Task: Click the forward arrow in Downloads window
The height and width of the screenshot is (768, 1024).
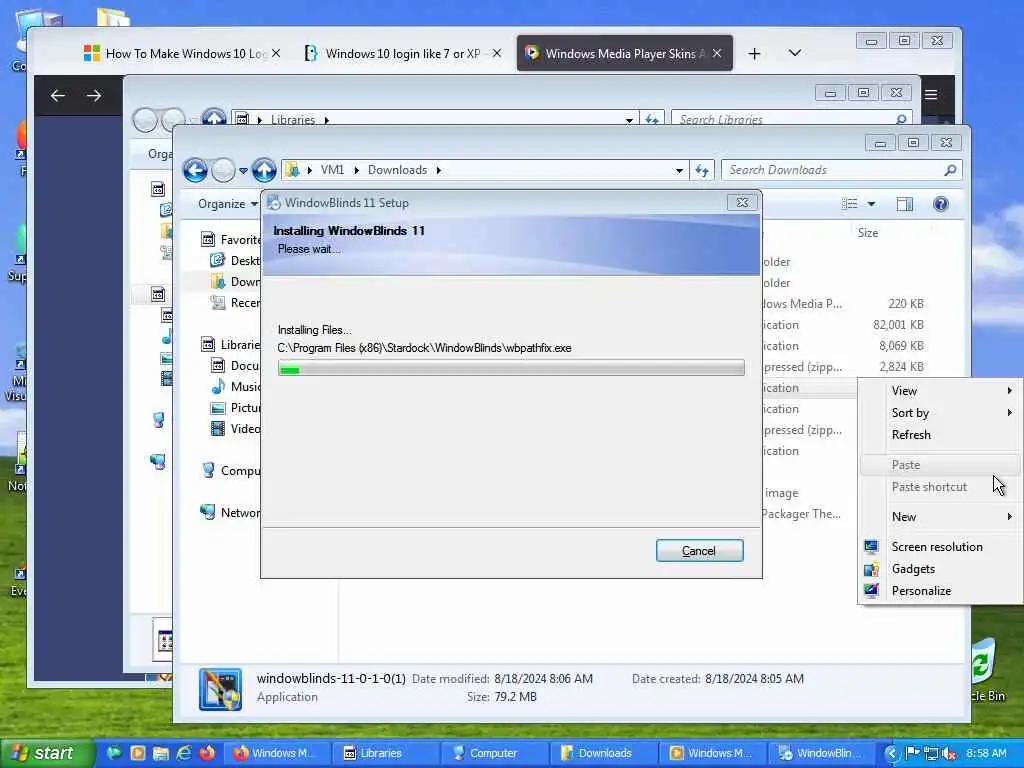Action: (x=223, y=170)
